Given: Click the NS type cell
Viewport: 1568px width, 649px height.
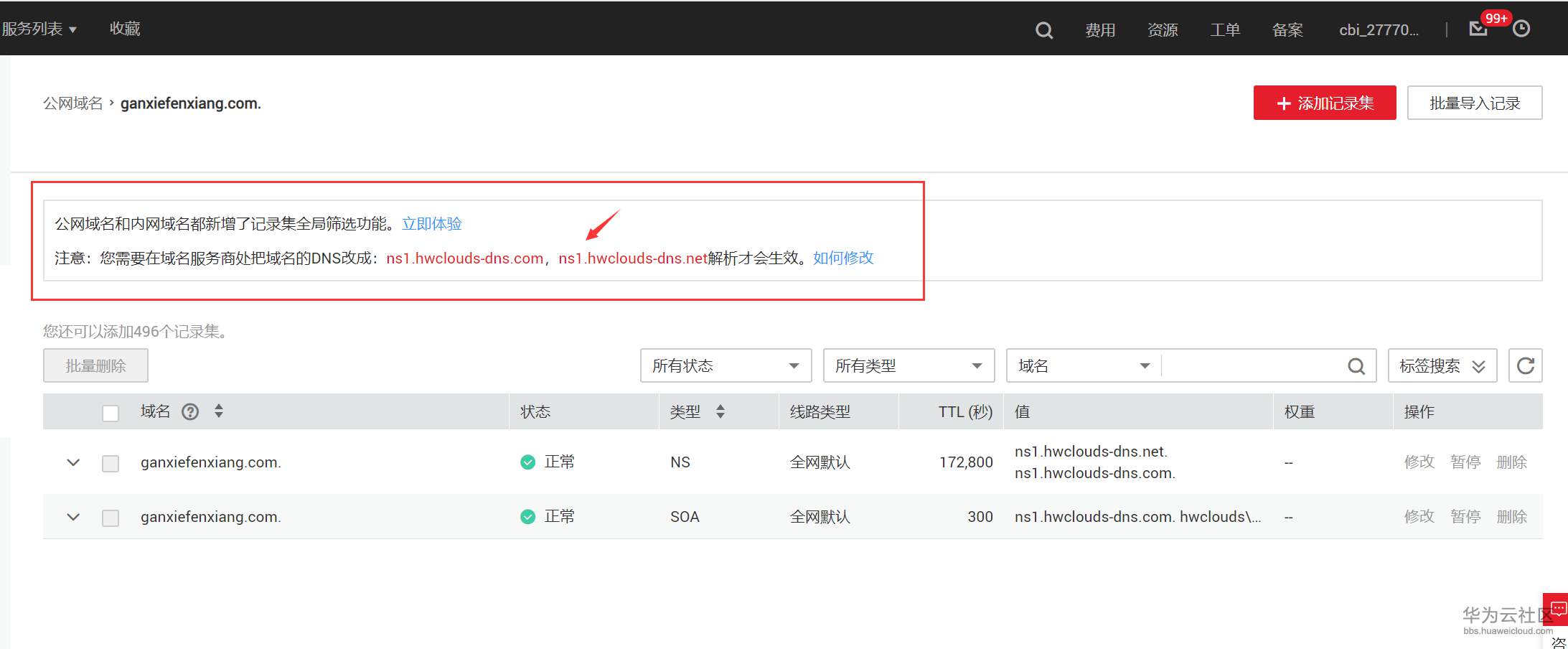Looking at the screenshot, I should 680,462.
